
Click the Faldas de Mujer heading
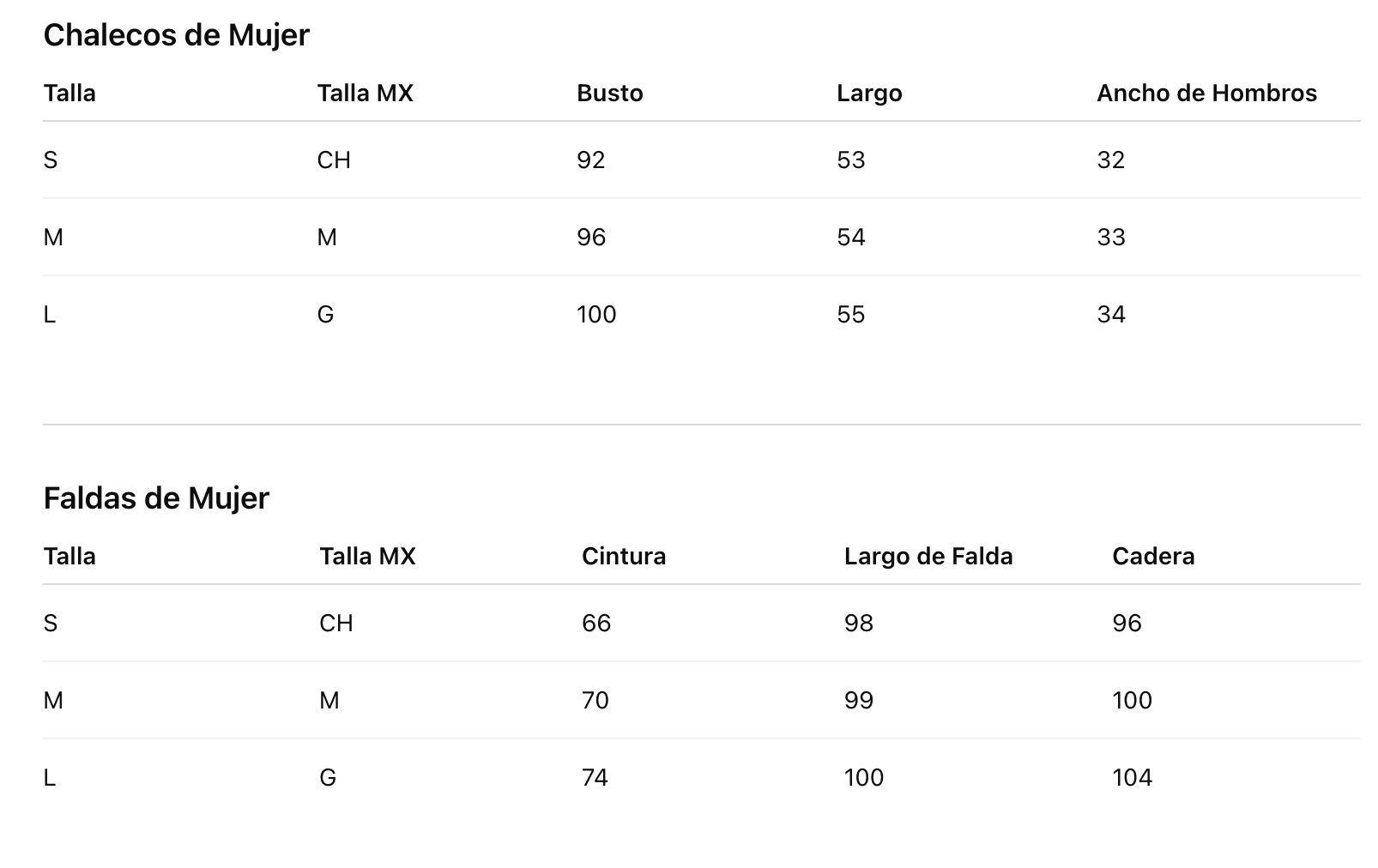pyautogui.click(x=156, y=498)
